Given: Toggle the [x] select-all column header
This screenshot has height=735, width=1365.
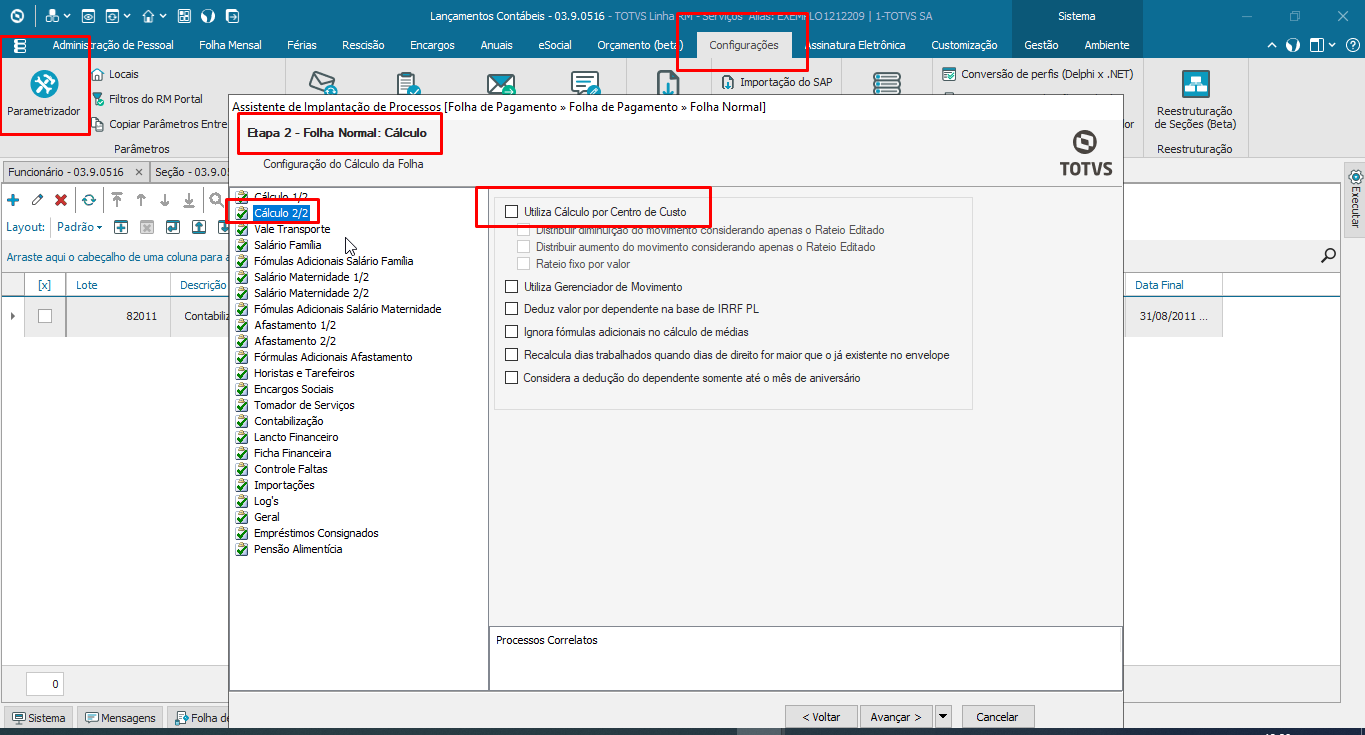Looking at the screenshot, I should pos(44,285).
